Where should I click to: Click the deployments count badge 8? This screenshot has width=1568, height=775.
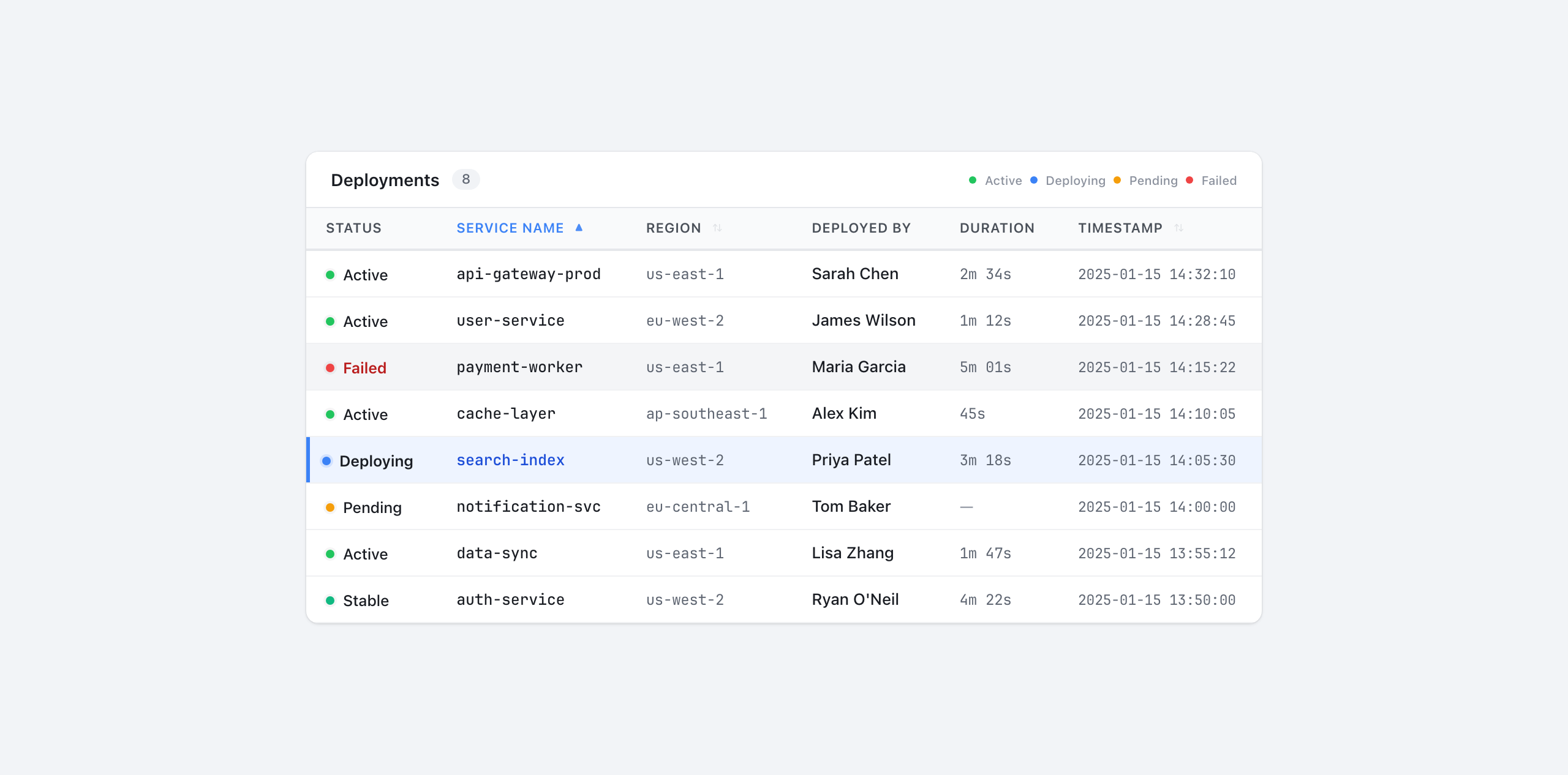466,179
